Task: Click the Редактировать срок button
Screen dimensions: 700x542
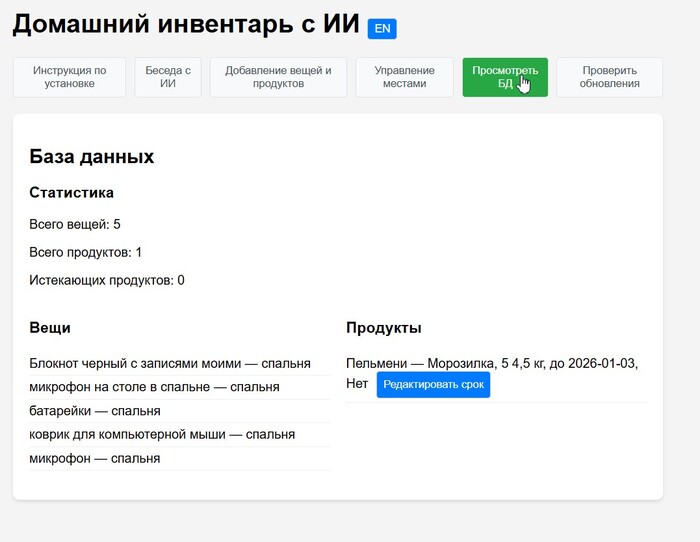Action: coord(433,385)
